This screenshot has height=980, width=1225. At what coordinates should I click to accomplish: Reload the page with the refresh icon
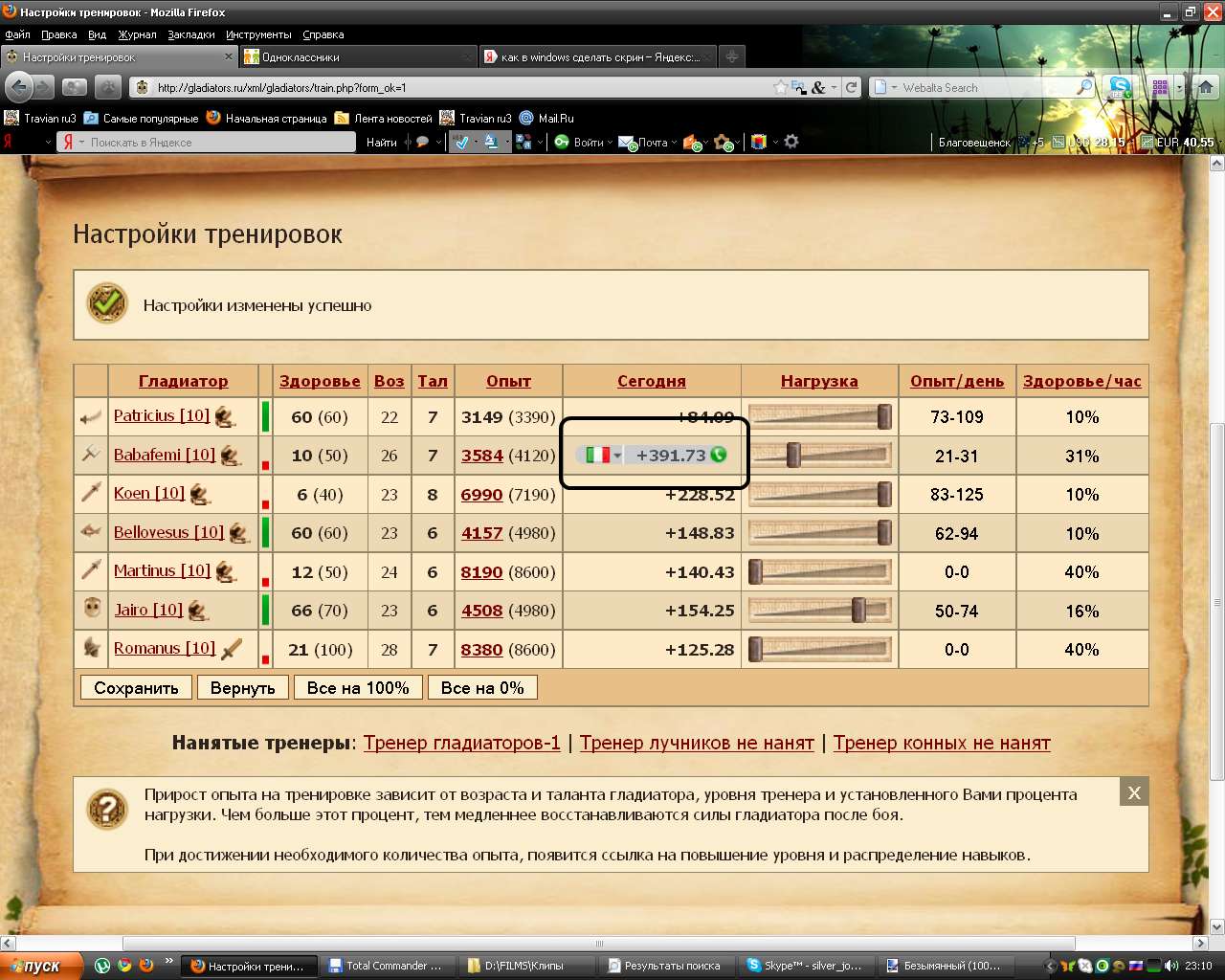coord(851,87)
